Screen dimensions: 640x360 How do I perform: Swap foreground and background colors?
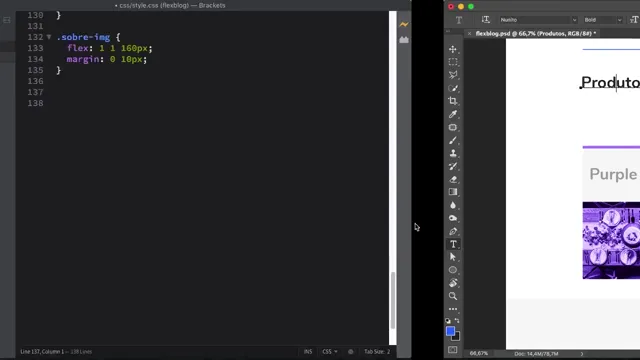click(457, 321)
